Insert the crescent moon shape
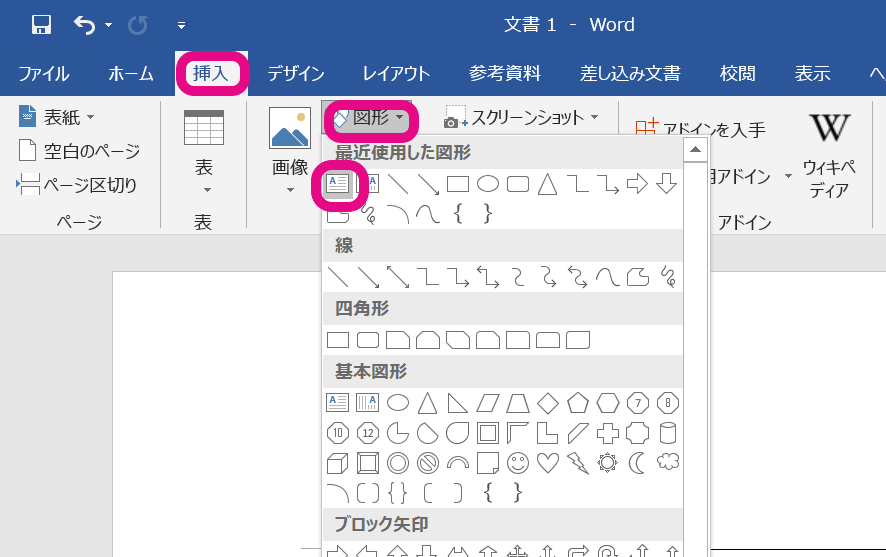 (637, 463)
